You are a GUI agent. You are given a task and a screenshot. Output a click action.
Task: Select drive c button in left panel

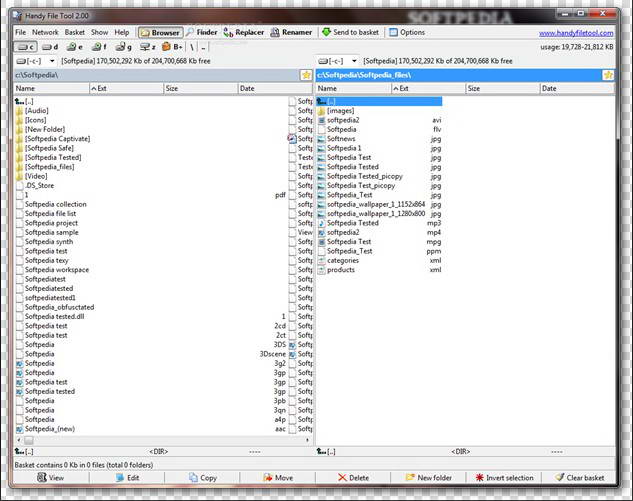(x=27, y=47)
